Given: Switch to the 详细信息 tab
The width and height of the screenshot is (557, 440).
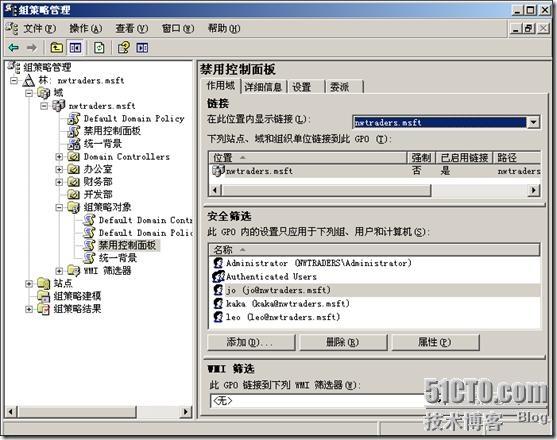Looking at the screenshot, I should tap(263, 87).
